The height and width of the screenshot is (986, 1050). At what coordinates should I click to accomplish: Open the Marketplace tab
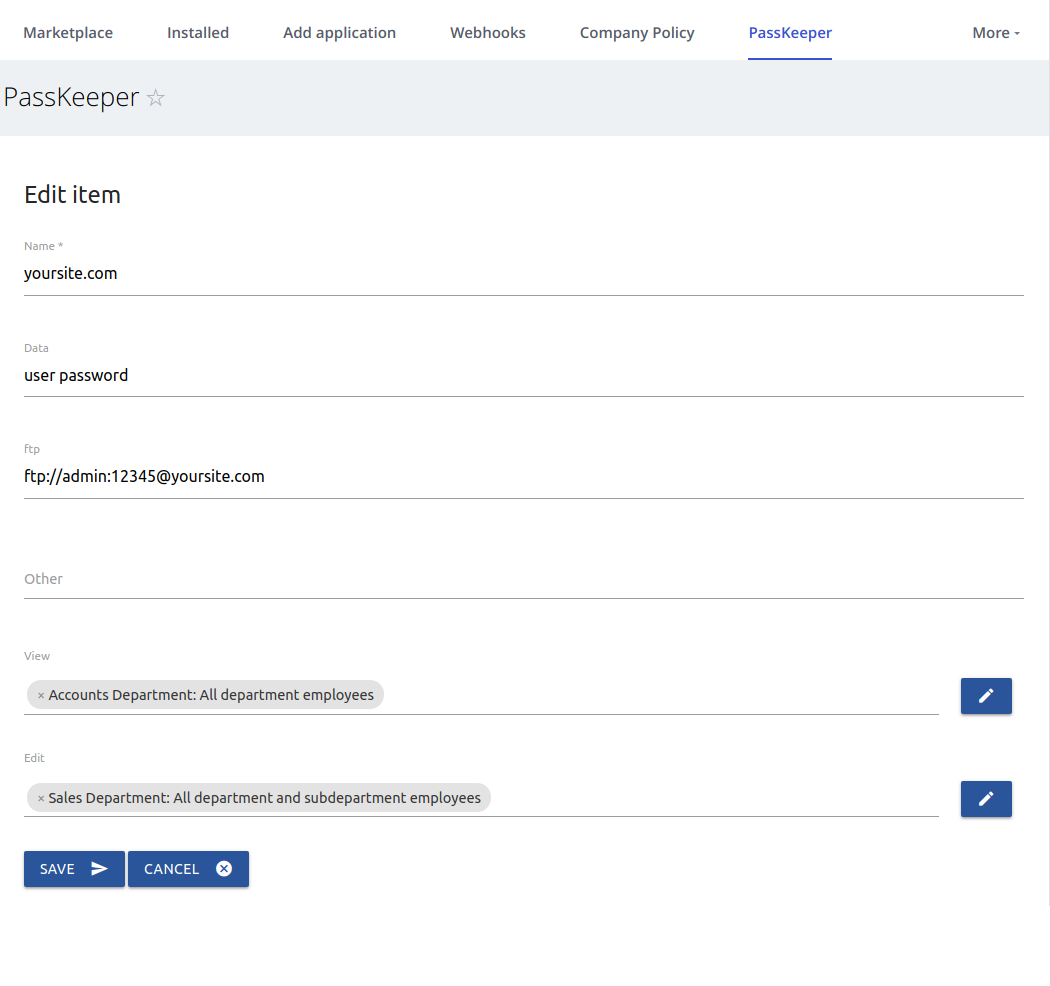(68, 33)
